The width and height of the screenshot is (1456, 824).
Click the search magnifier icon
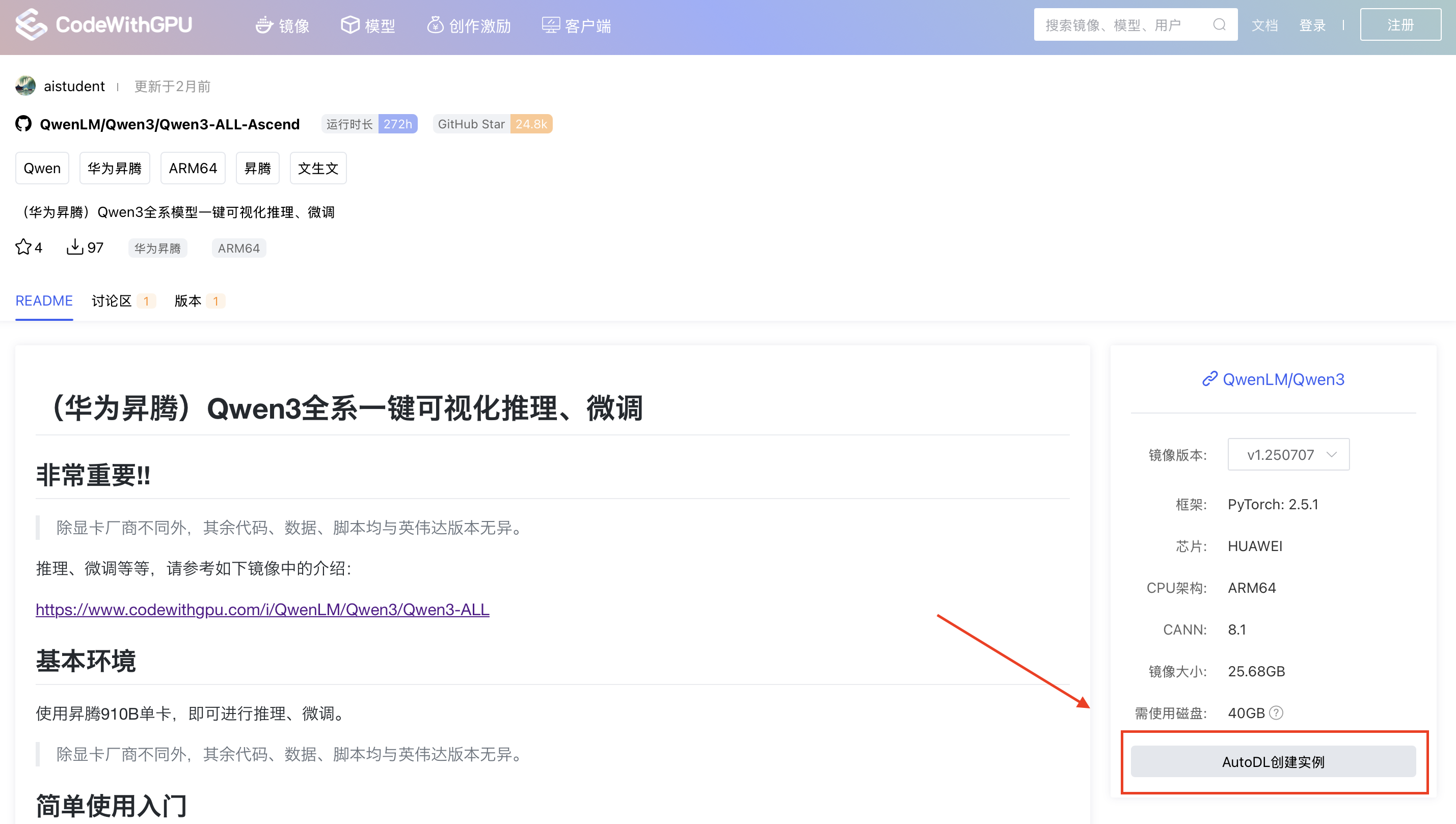pyautogui.click(x=1220, y=25)
